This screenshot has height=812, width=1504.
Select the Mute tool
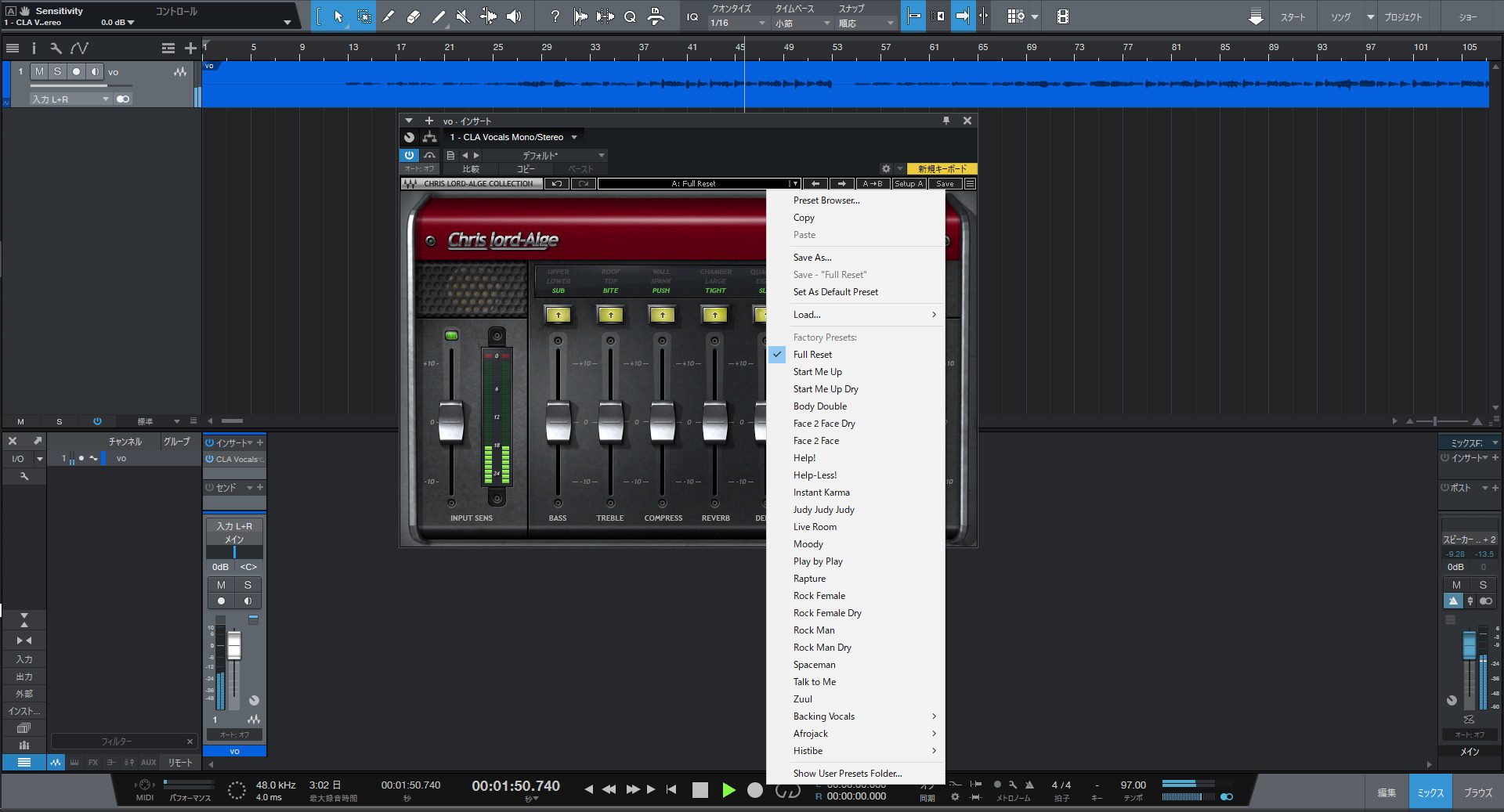463,16
